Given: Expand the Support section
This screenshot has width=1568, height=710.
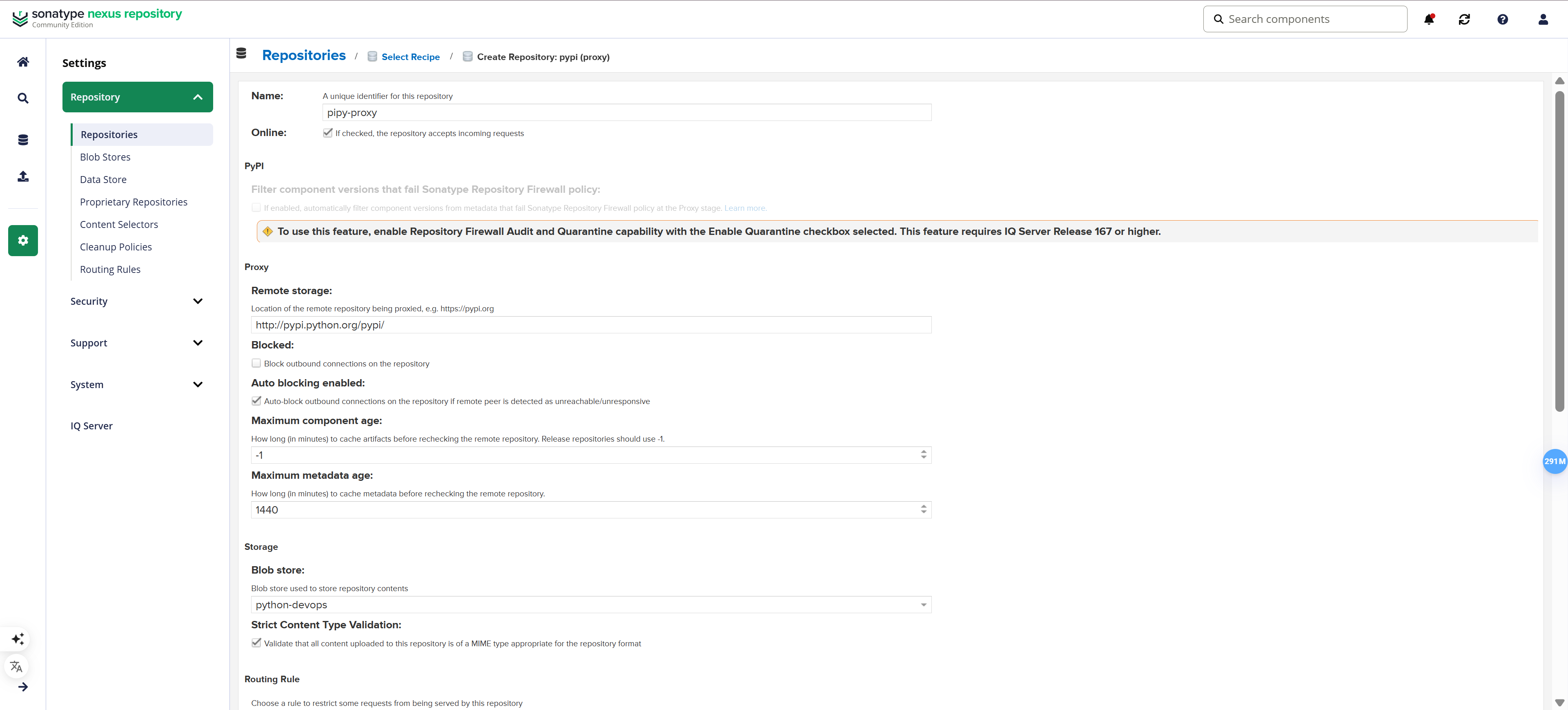Looking at the screenshot, I should (138, 343).
